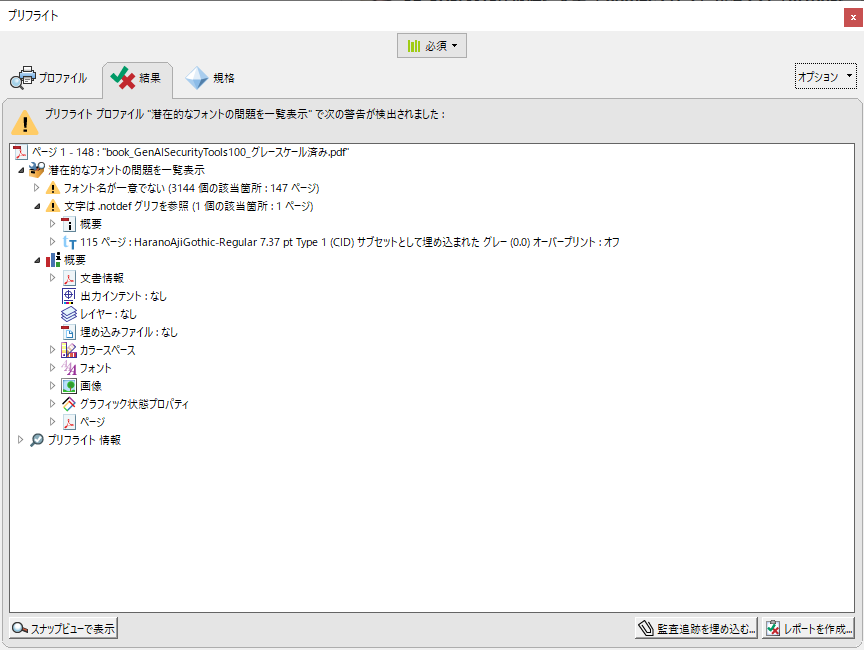Screen dimensions: 864x650
Task: Select the 115 ページ HaranoAjiGothic-Regular entry
Action: point(350,242)
